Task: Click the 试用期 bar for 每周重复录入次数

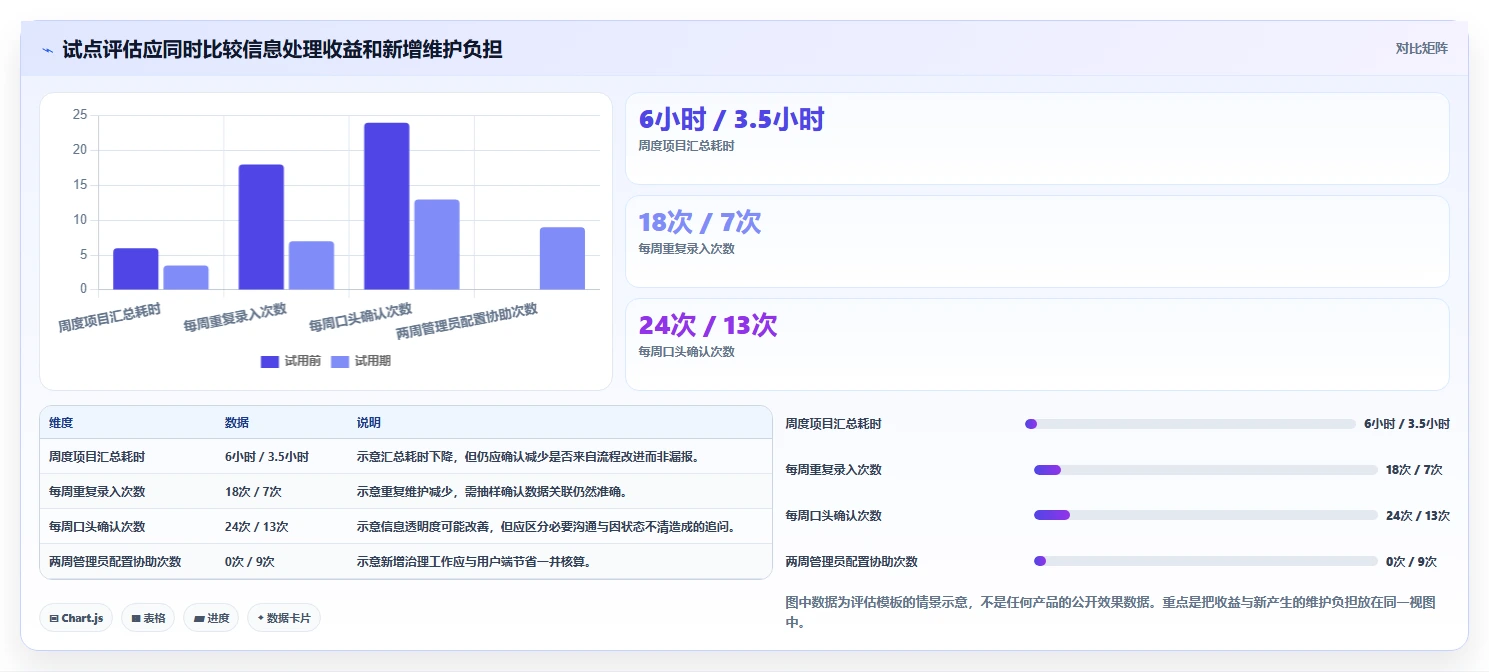Action: (311, 265)
